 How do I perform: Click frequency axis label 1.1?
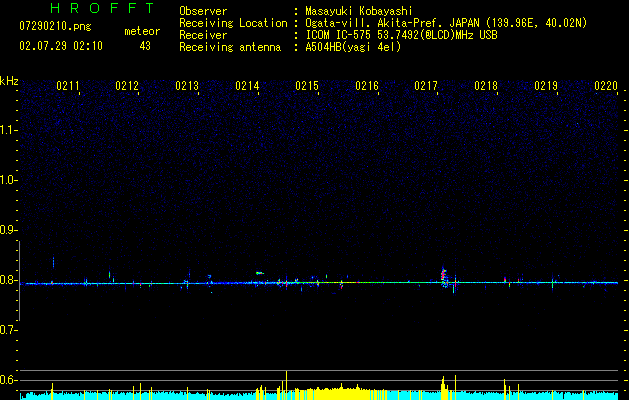click(8, 130)
